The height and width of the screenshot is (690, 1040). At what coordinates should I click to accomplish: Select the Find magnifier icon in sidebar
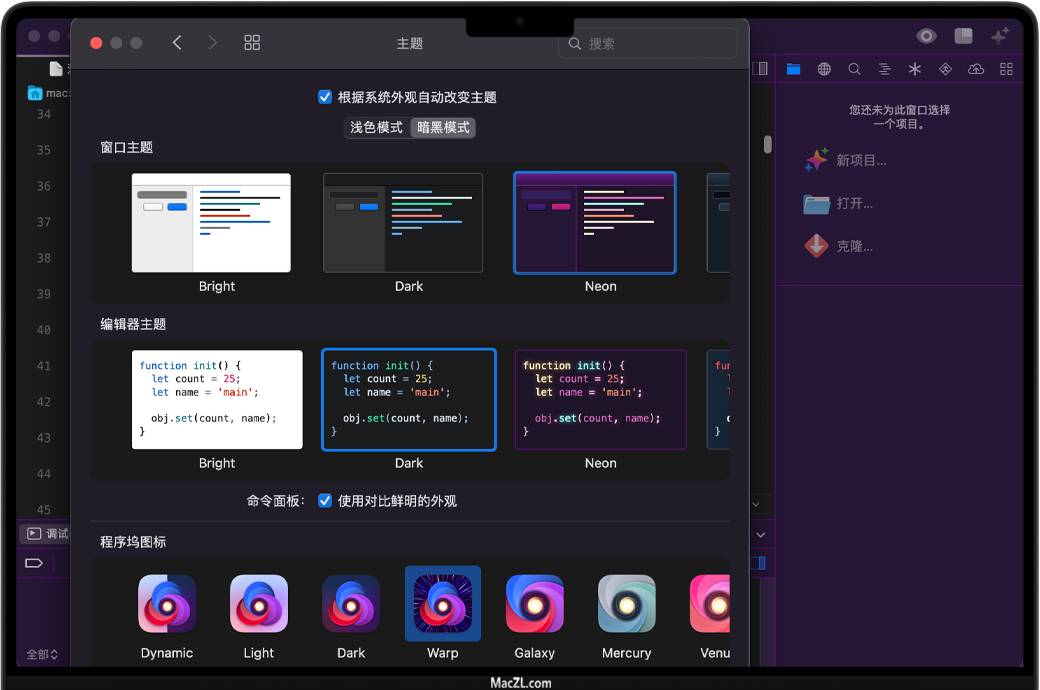point(854,69)
